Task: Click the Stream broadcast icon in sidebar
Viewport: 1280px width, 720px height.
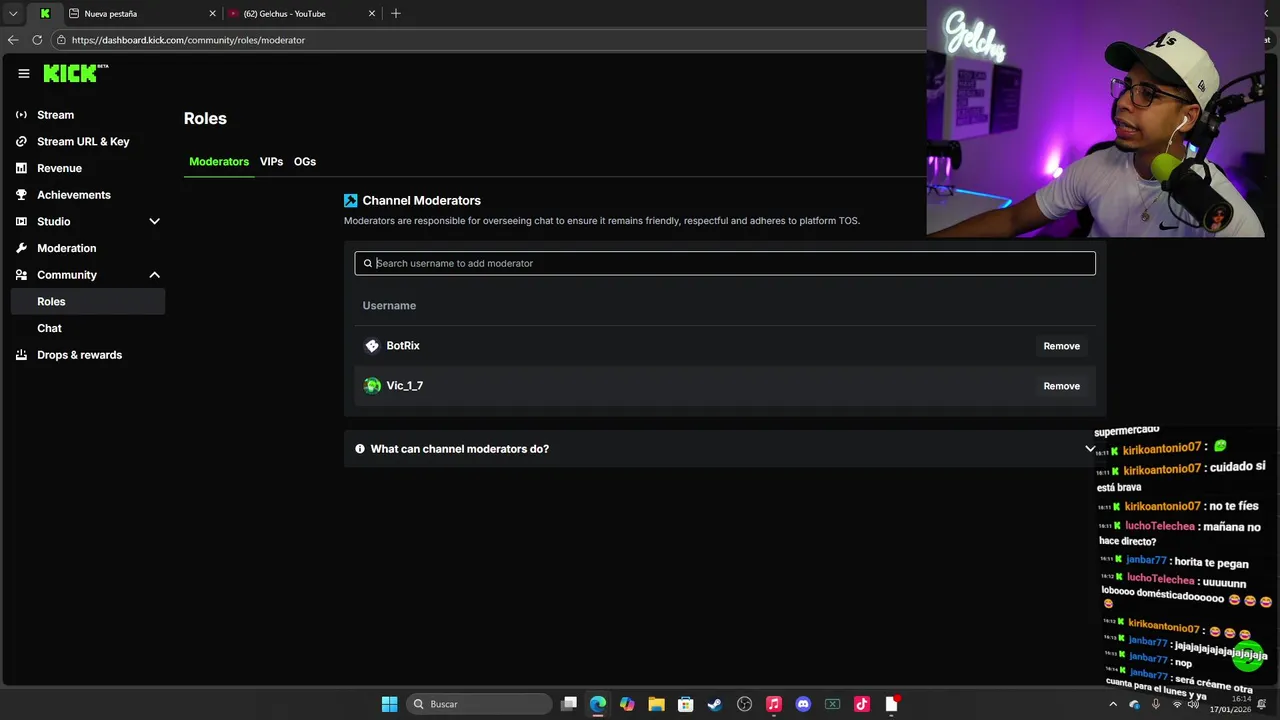Action: (21, 115)
